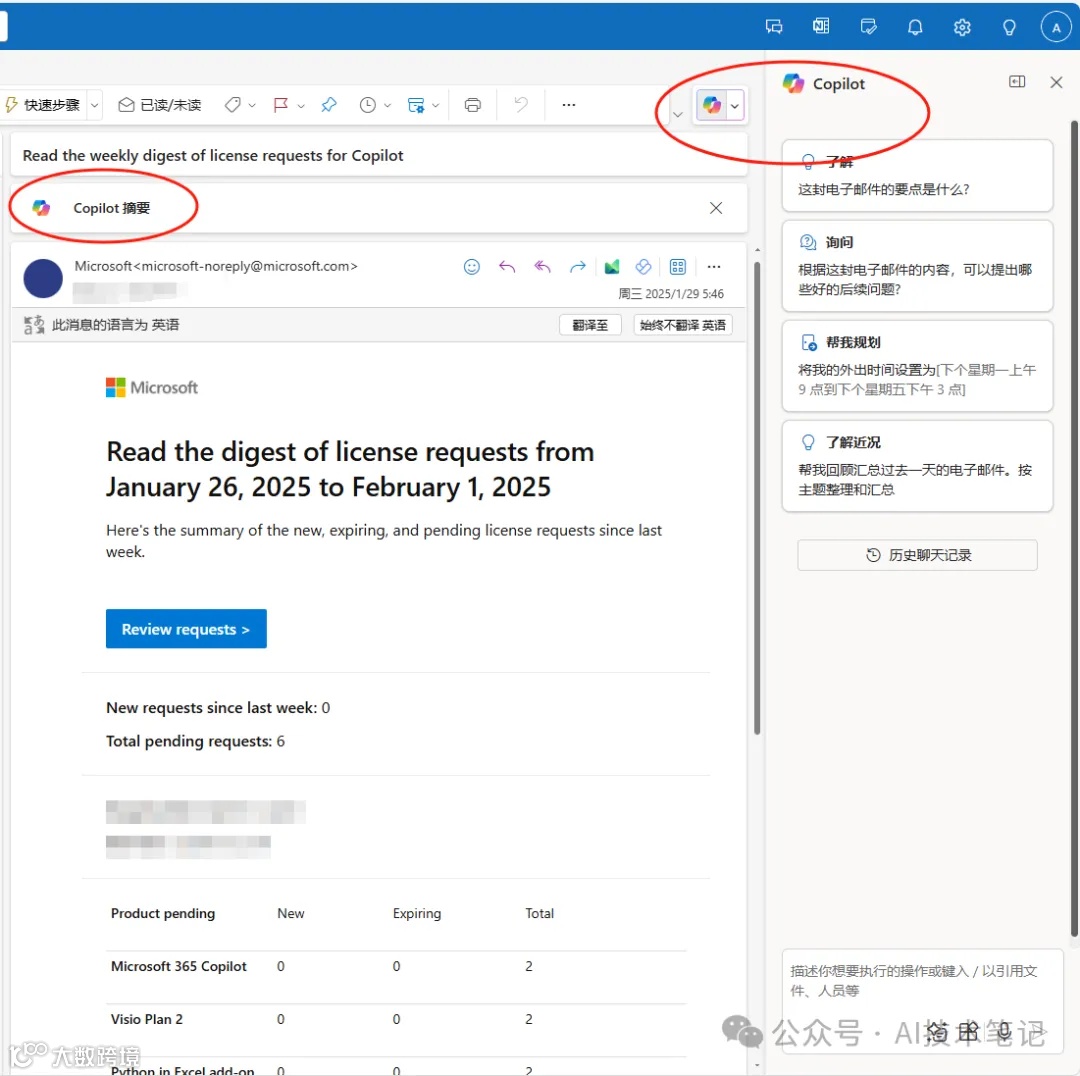
Task: Click the sender's round avatar
Action: pyautogui.click(x=43, y=278)
